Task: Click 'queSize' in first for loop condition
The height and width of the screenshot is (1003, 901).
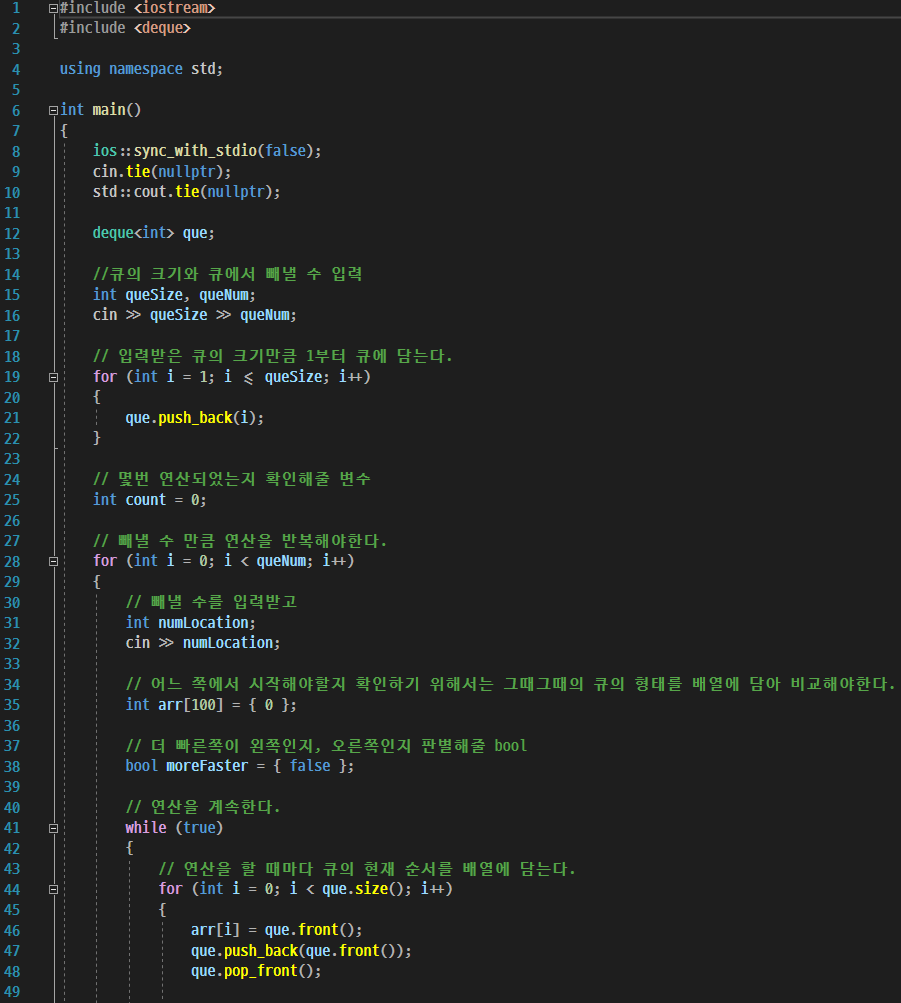Action: (294, 377)
